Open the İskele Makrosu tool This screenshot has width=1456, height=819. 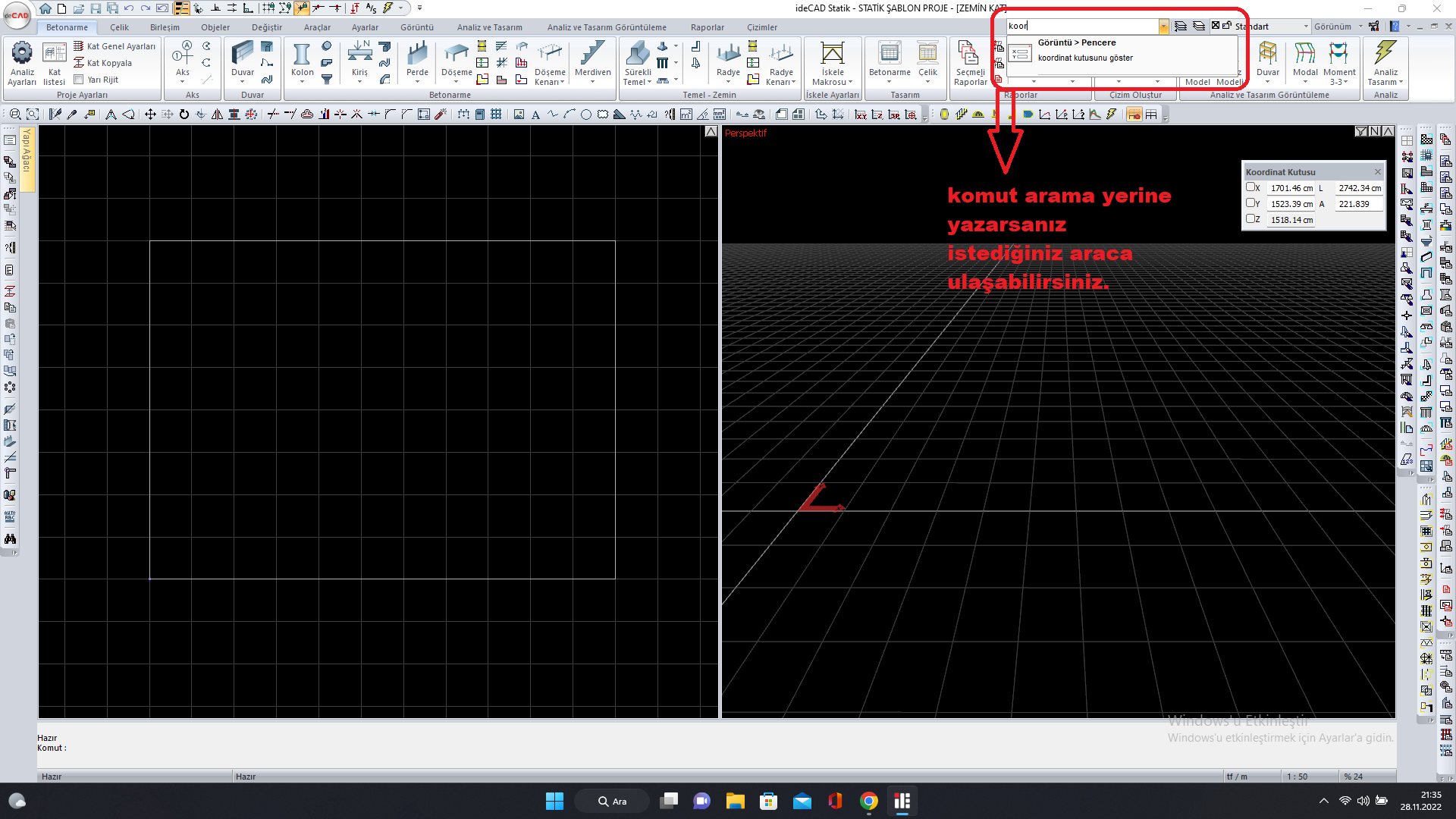(x=832, y=64)
